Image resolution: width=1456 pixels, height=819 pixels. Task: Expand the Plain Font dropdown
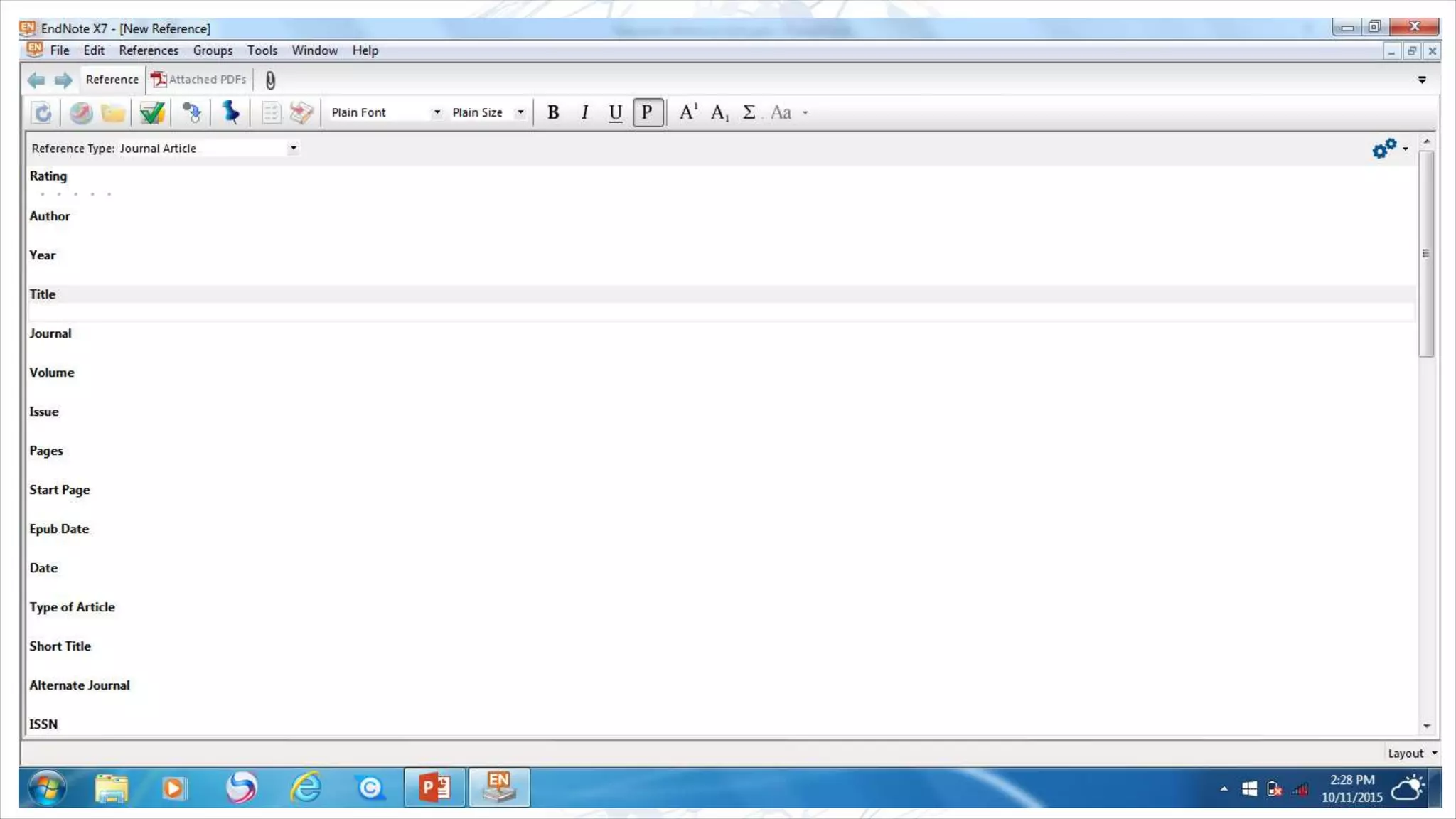click(x=437, y=112)
